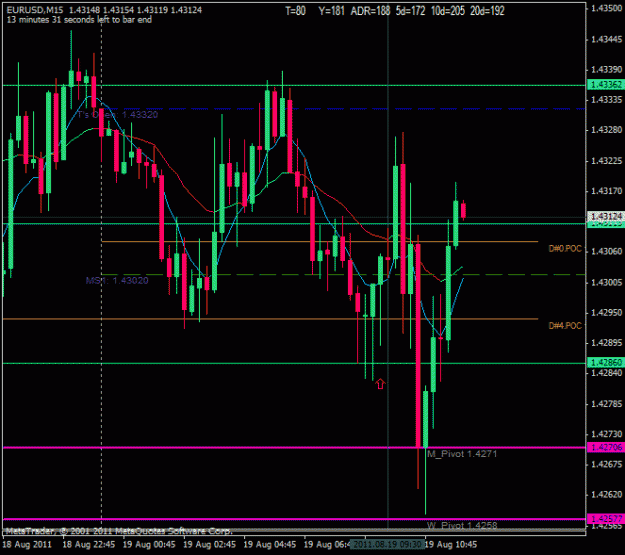This screenshot has width=625, height=555.
Task: Select the 1.42860 green price label
Action: click(x=605, y=362)
